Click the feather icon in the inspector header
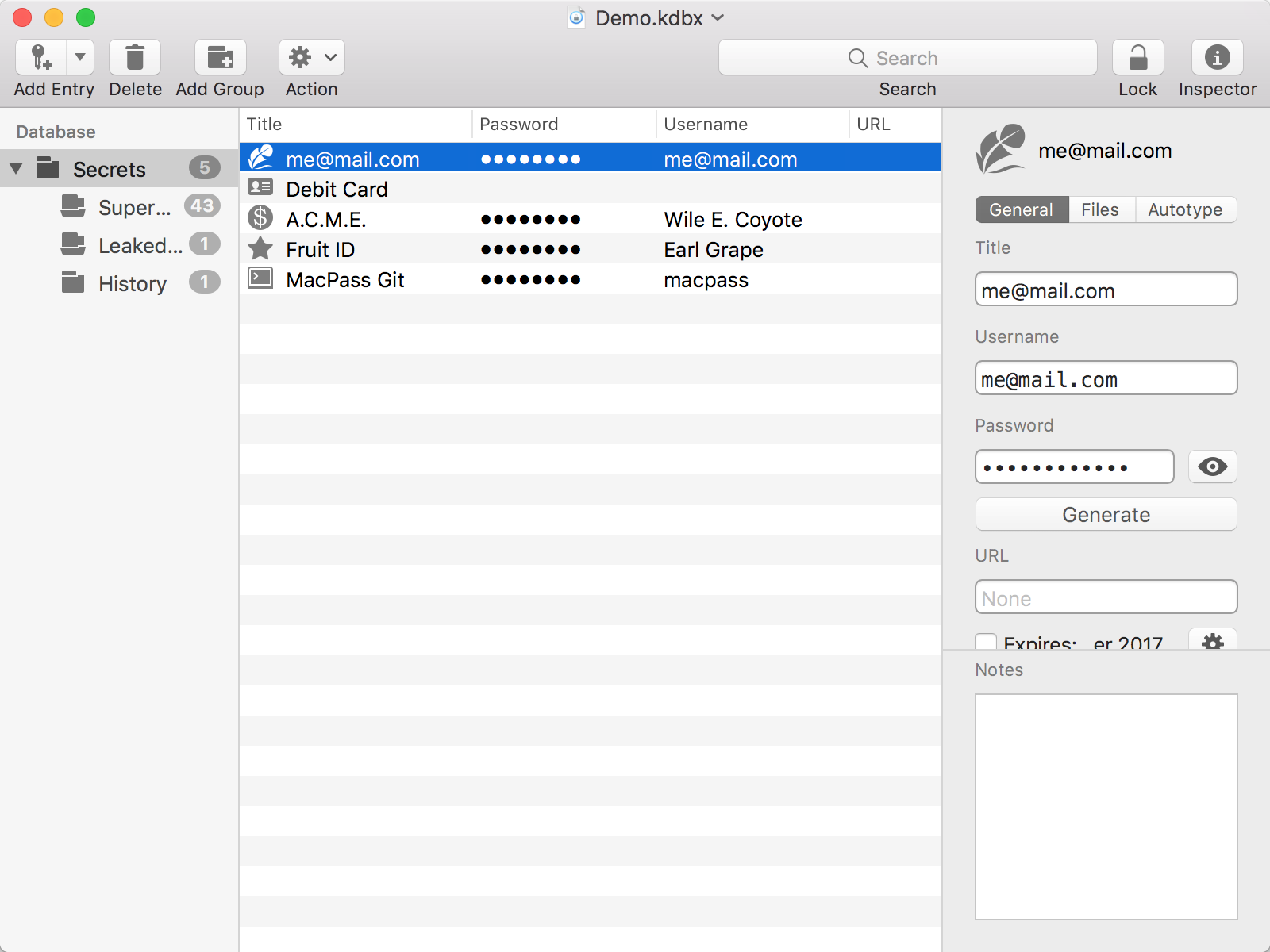Image resolution: width=1270 pixels, height=952 pixels. click(x=1000, y=149)
